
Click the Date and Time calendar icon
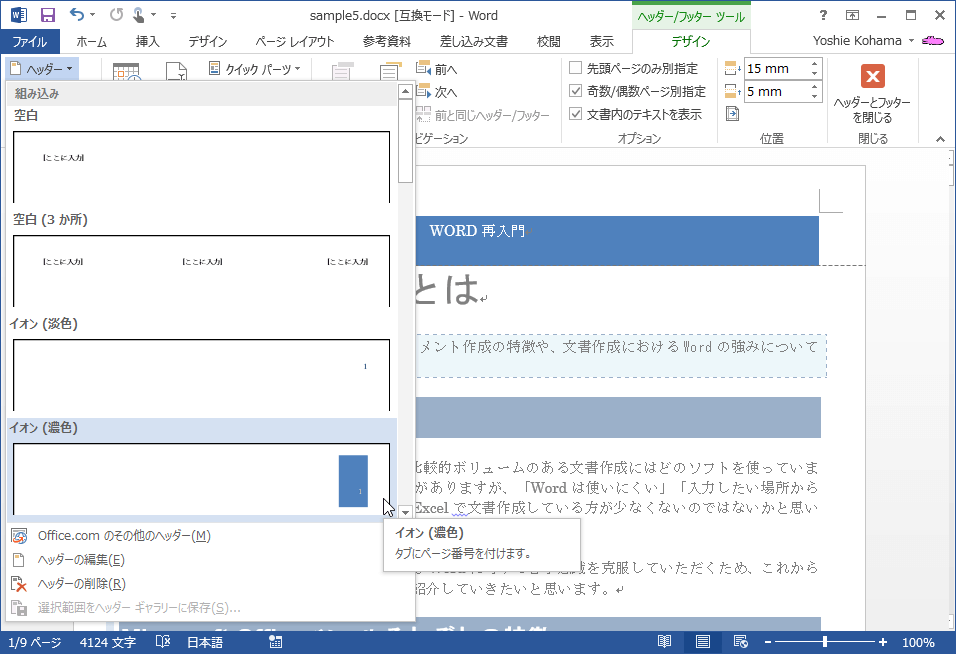[127, 72]
